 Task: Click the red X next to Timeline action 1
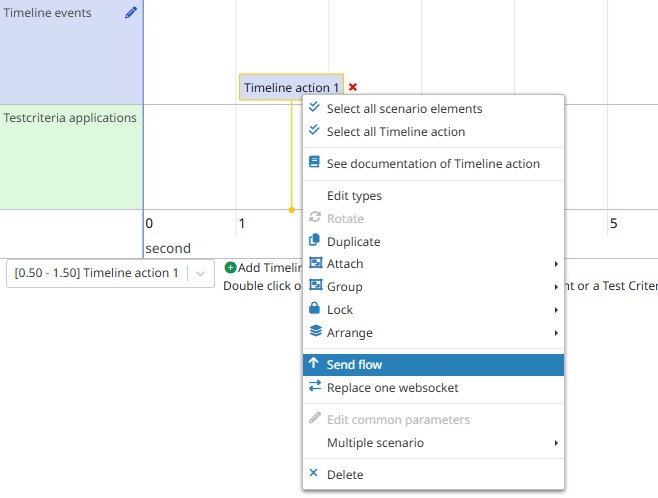point(353,88)
